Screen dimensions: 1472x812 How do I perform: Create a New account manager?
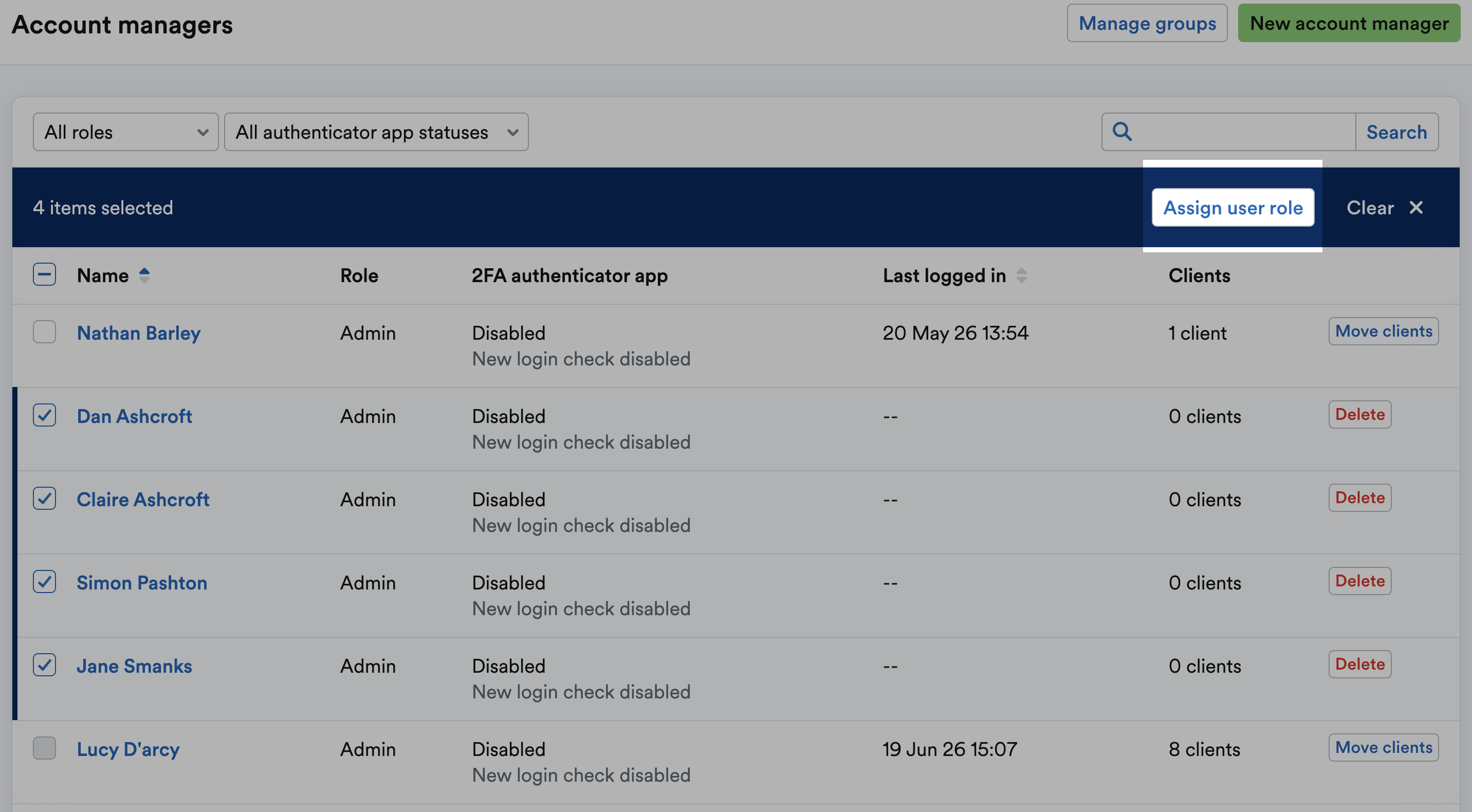point(1349,24)
